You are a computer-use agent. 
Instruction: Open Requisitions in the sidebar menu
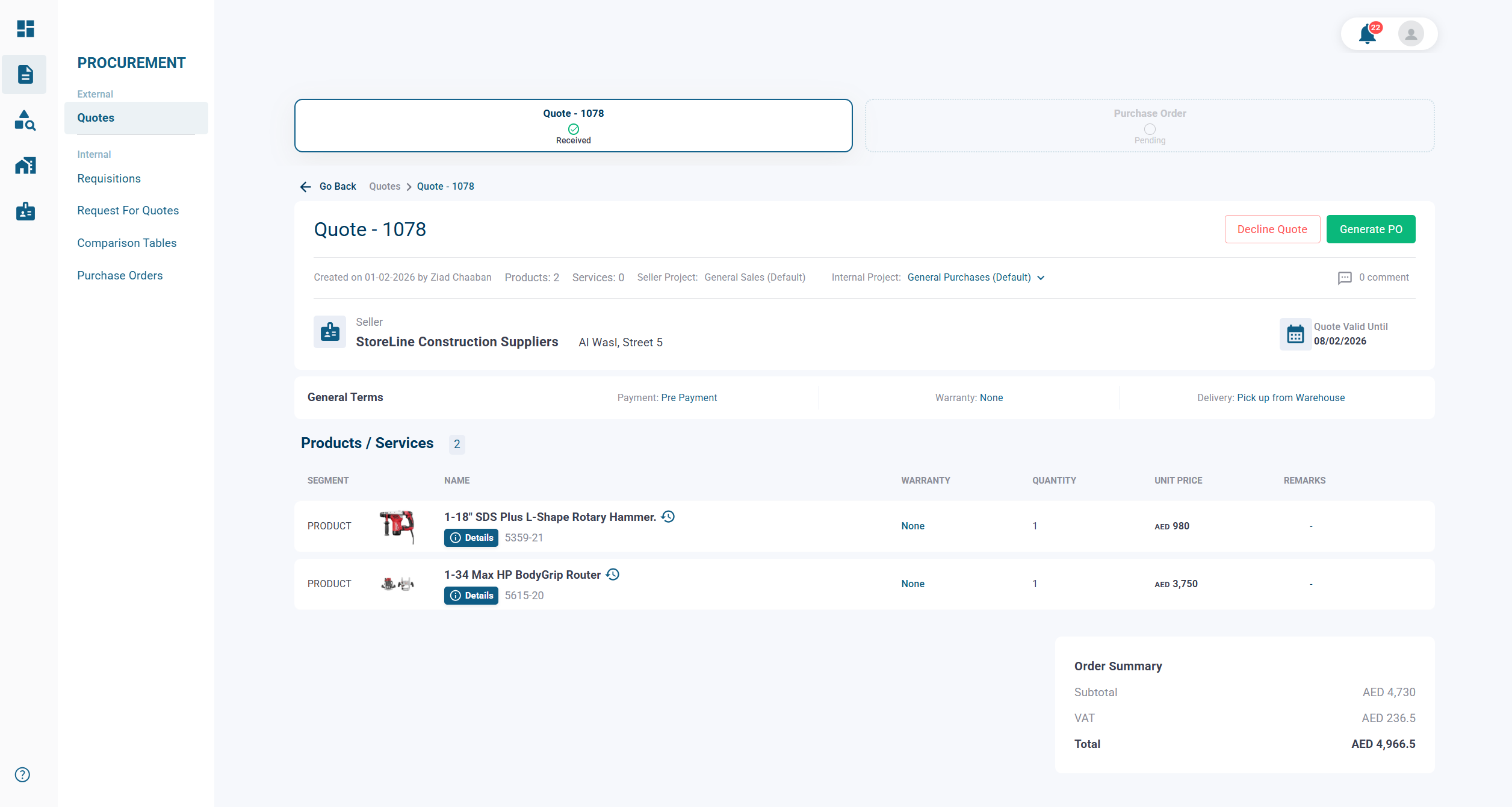click(109, 178)
